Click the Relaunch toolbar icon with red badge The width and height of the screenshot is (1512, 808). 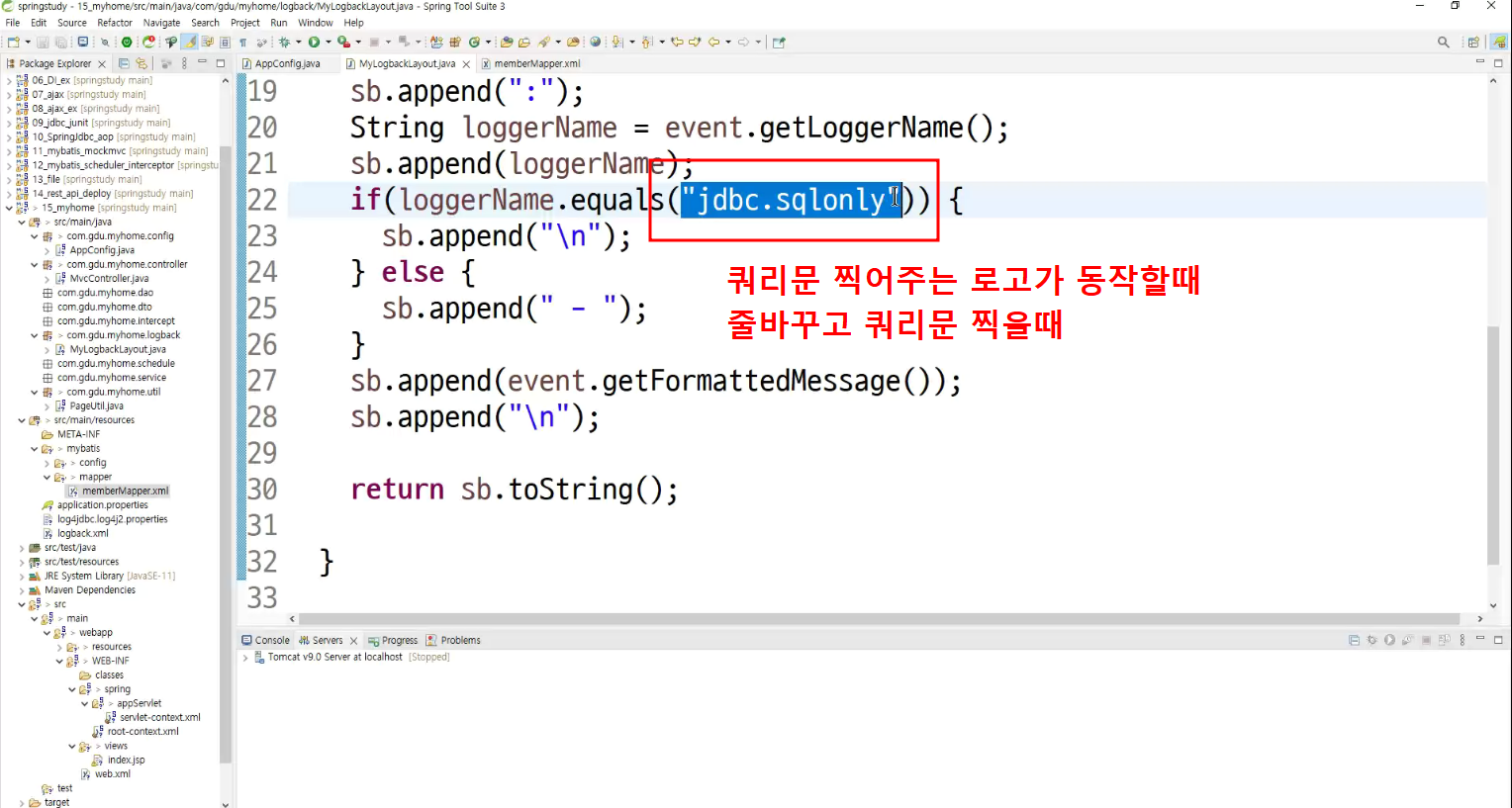click(x=149, y=42)
